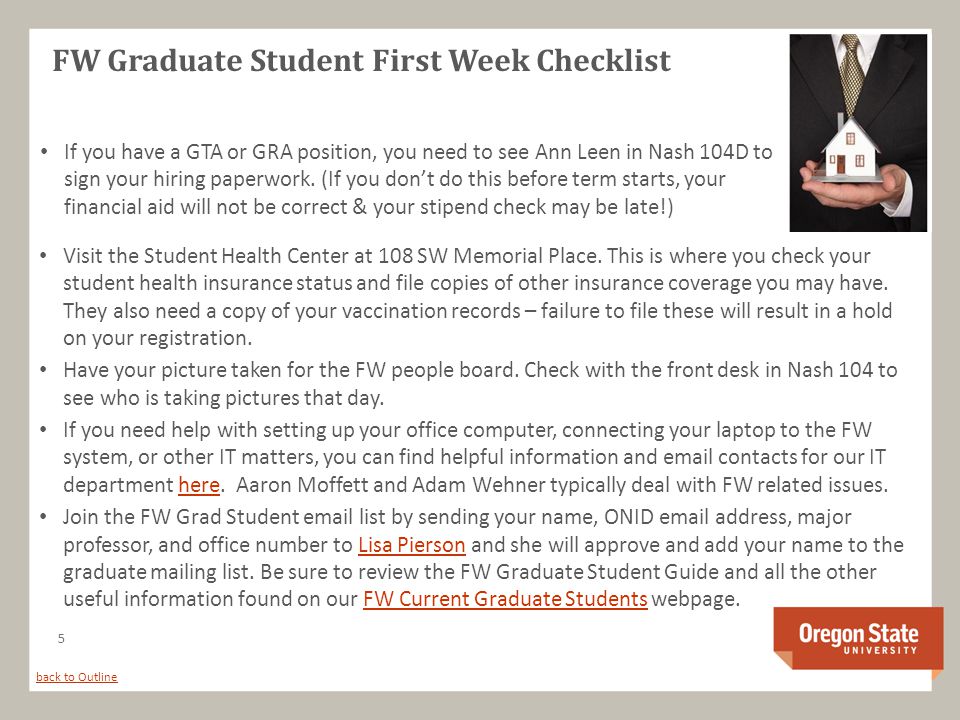Viewport: 960px width, 720px height.
Task: Open FW Current Graduate Students link
Action: (505, 598)
